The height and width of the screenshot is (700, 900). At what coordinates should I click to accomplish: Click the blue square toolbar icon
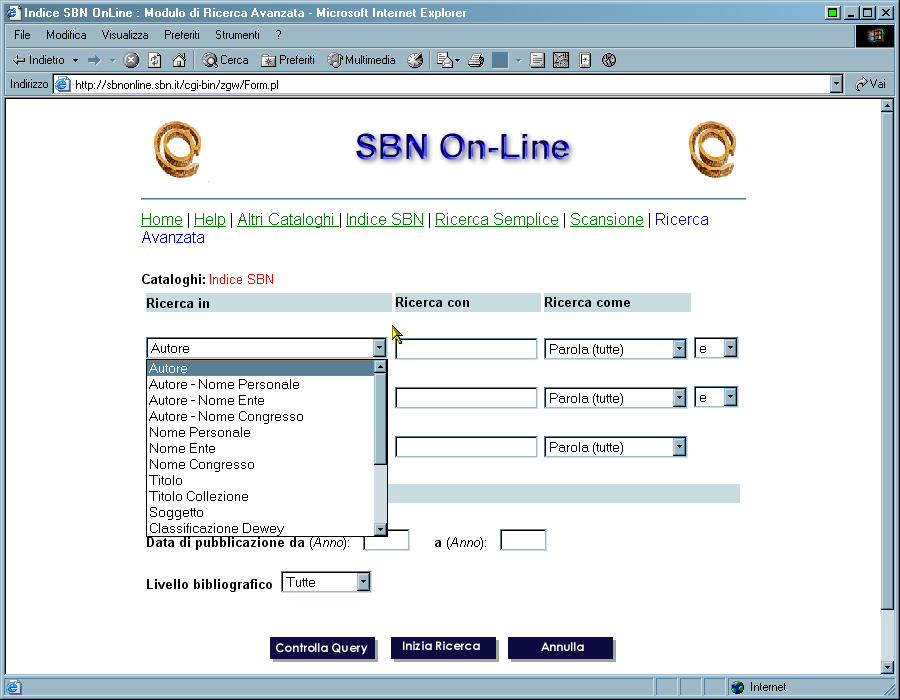click(x=500, y=60)
